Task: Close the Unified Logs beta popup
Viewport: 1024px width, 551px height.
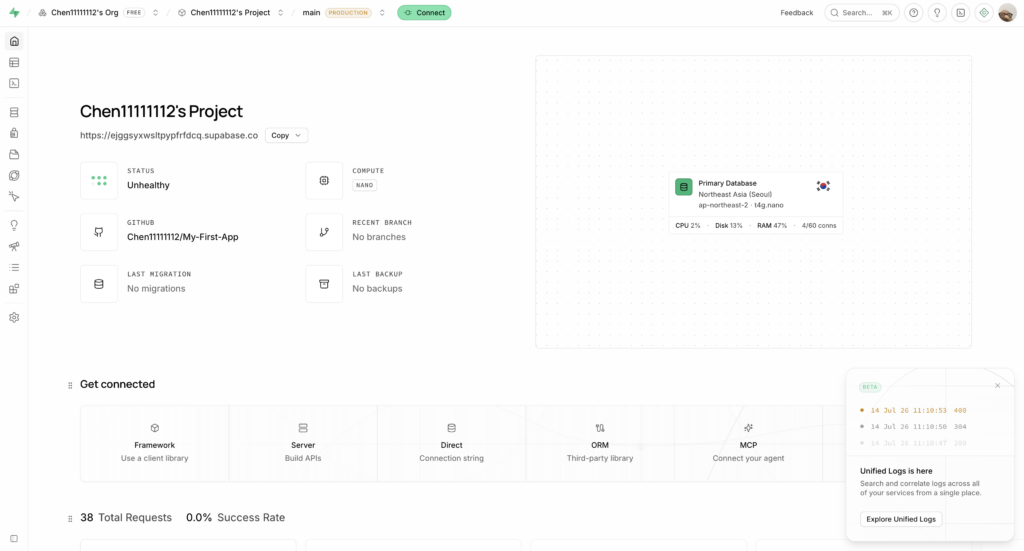Action: [997, 385]
